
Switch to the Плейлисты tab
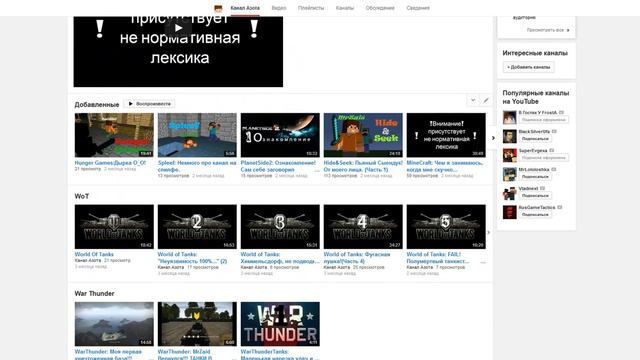(x=311, y=8)
